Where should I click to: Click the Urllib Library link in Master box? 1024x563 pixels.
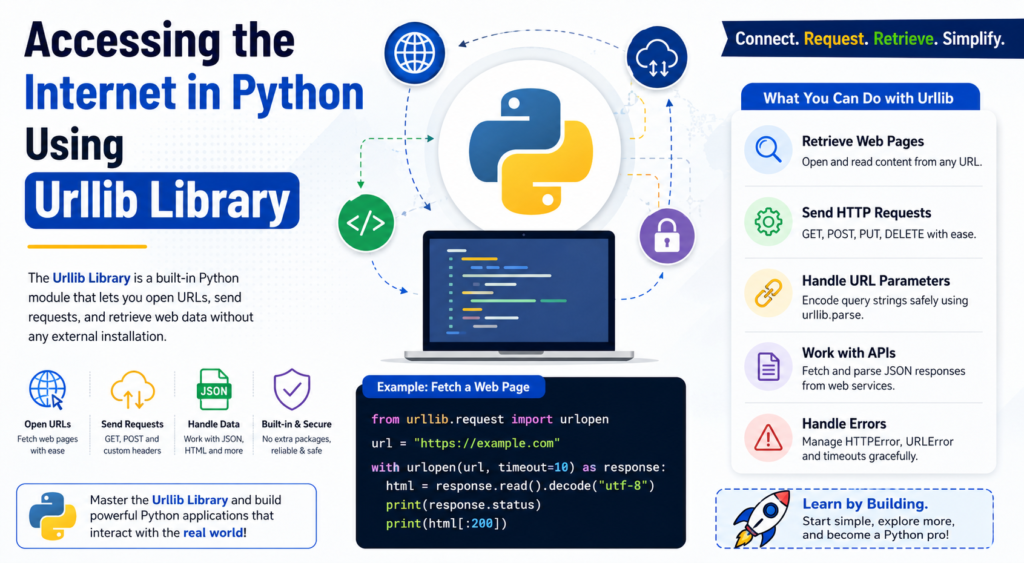pyautogui.click(x=190, y=500)
